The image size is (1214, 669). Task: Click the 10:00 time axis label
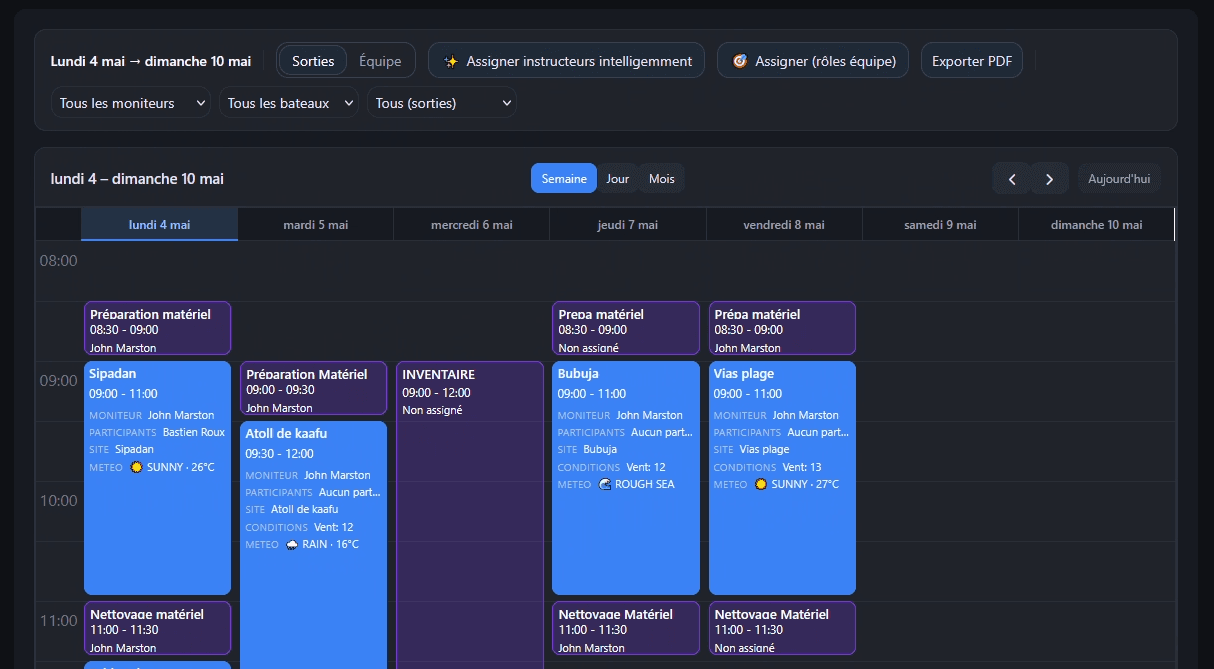(x=58, y=500)
